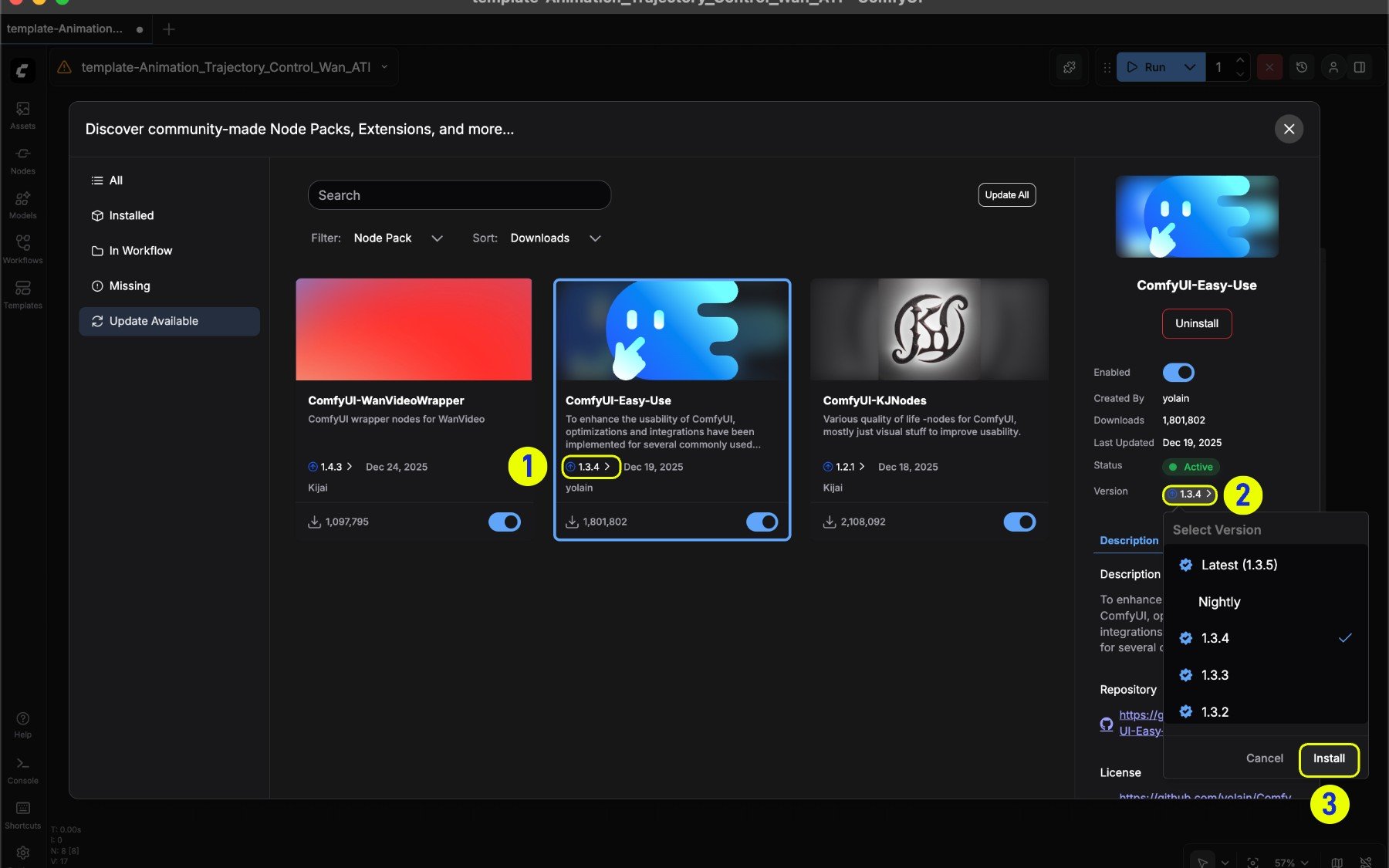Open the Nodes library icon

22,160
